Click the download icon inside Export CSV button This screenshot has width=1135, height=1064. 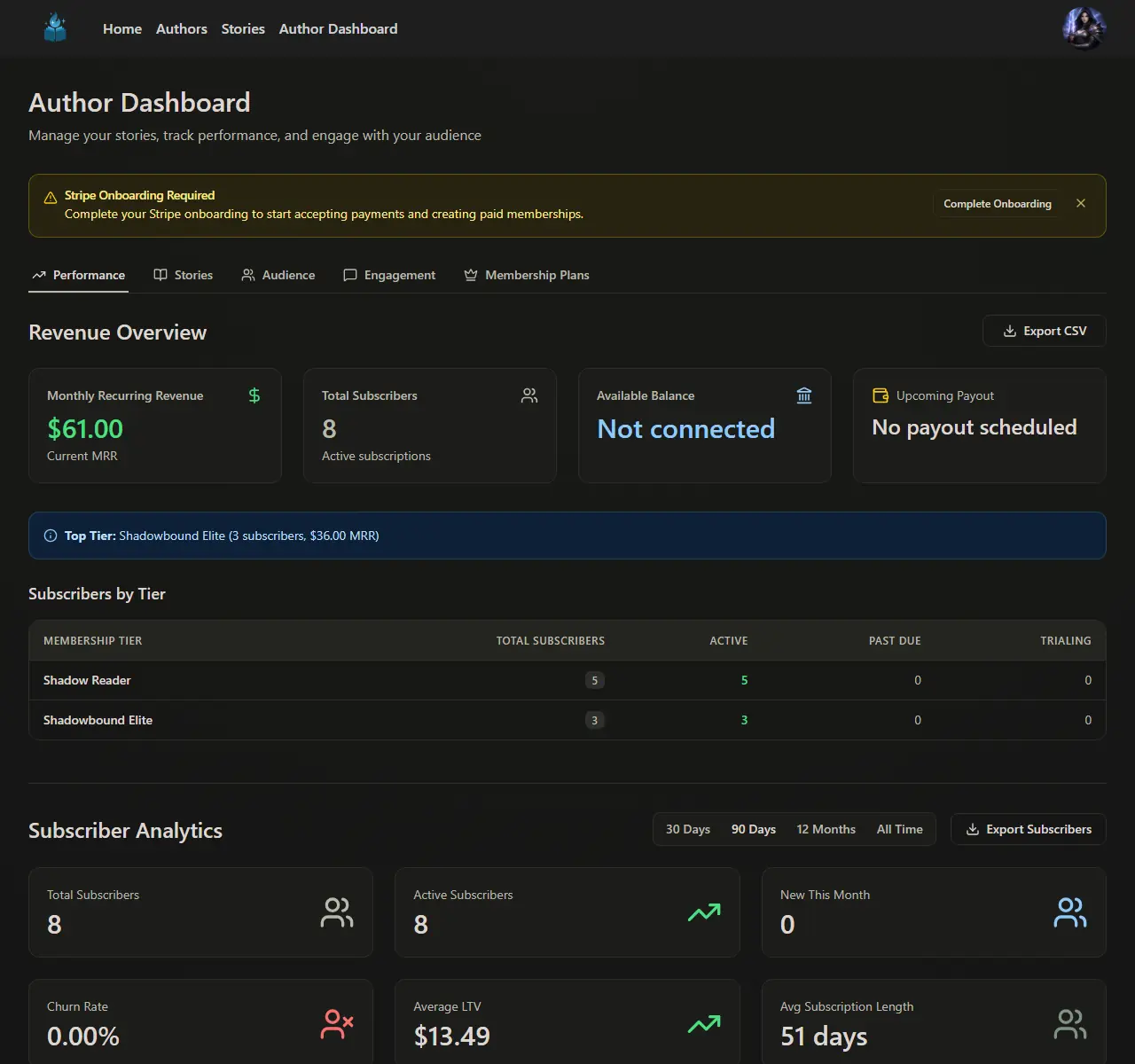pos(1009,331)
